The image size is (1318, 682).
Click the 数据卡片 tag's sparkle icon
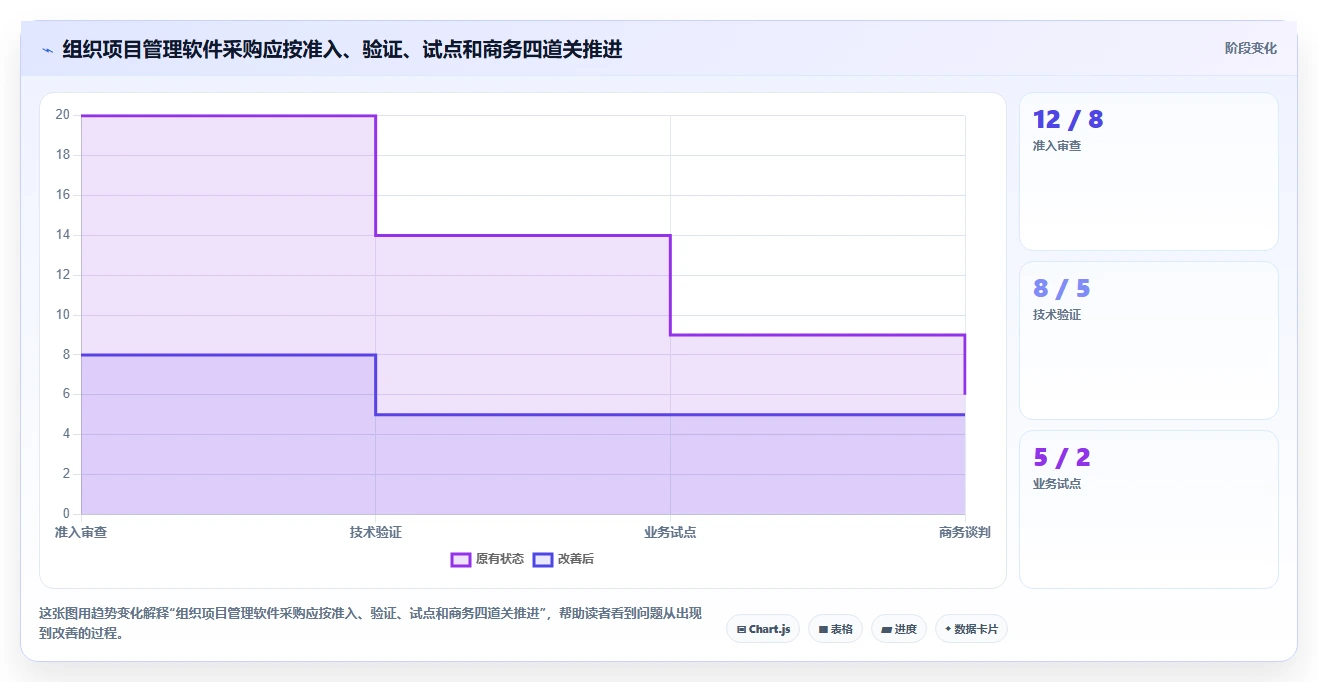(948, 629)
